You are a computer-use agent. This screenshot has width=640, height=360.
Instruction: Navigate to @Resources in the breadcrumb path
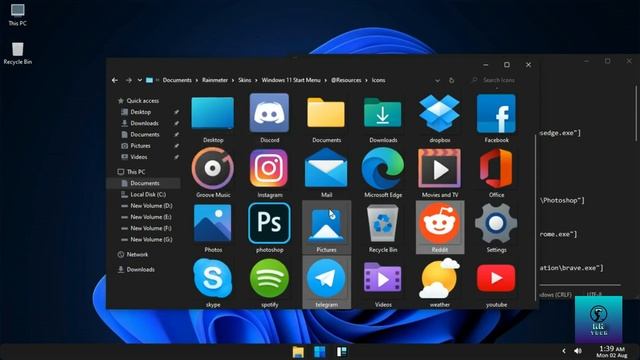[346, 80]
